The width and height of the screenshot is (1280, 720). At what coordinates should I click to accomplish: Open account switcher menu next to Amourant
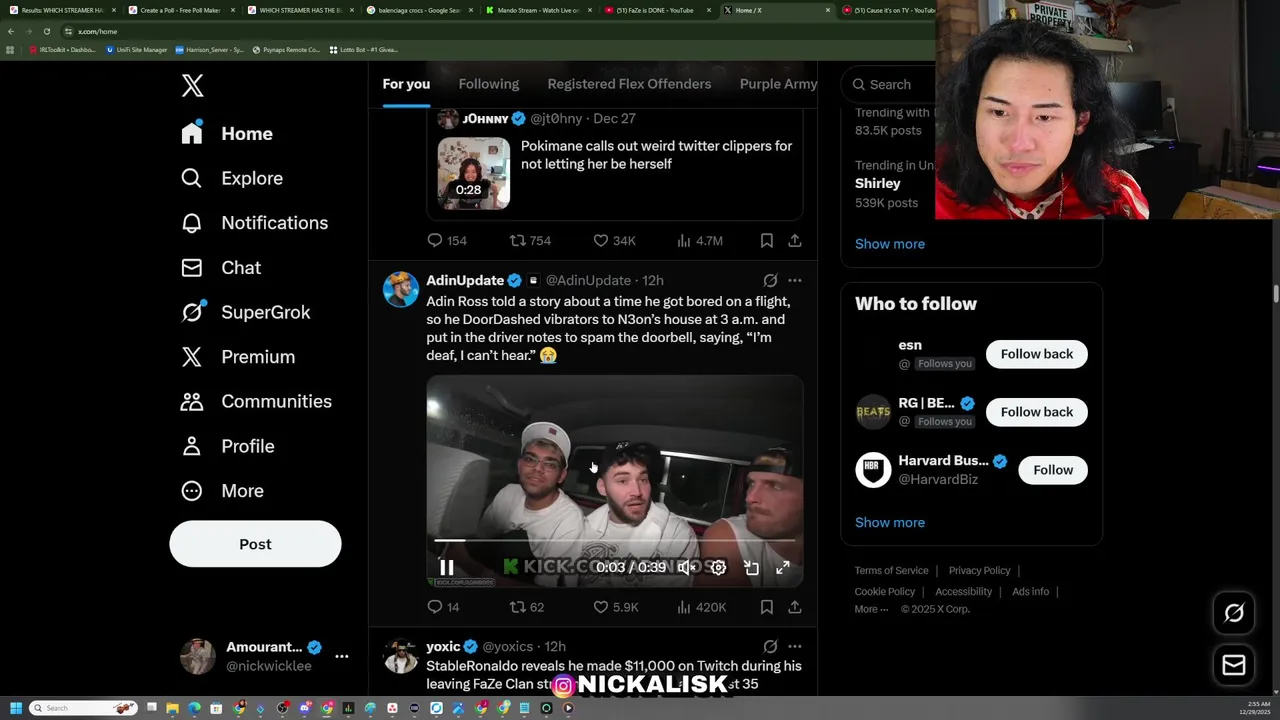[x=342, y=657]
